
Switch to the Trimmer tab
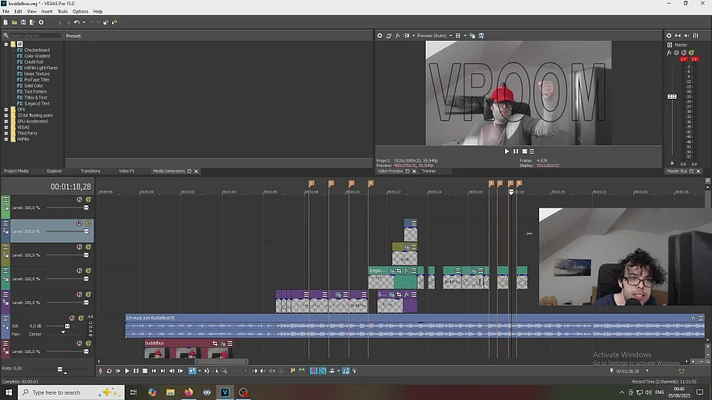(x=429, y=171)
